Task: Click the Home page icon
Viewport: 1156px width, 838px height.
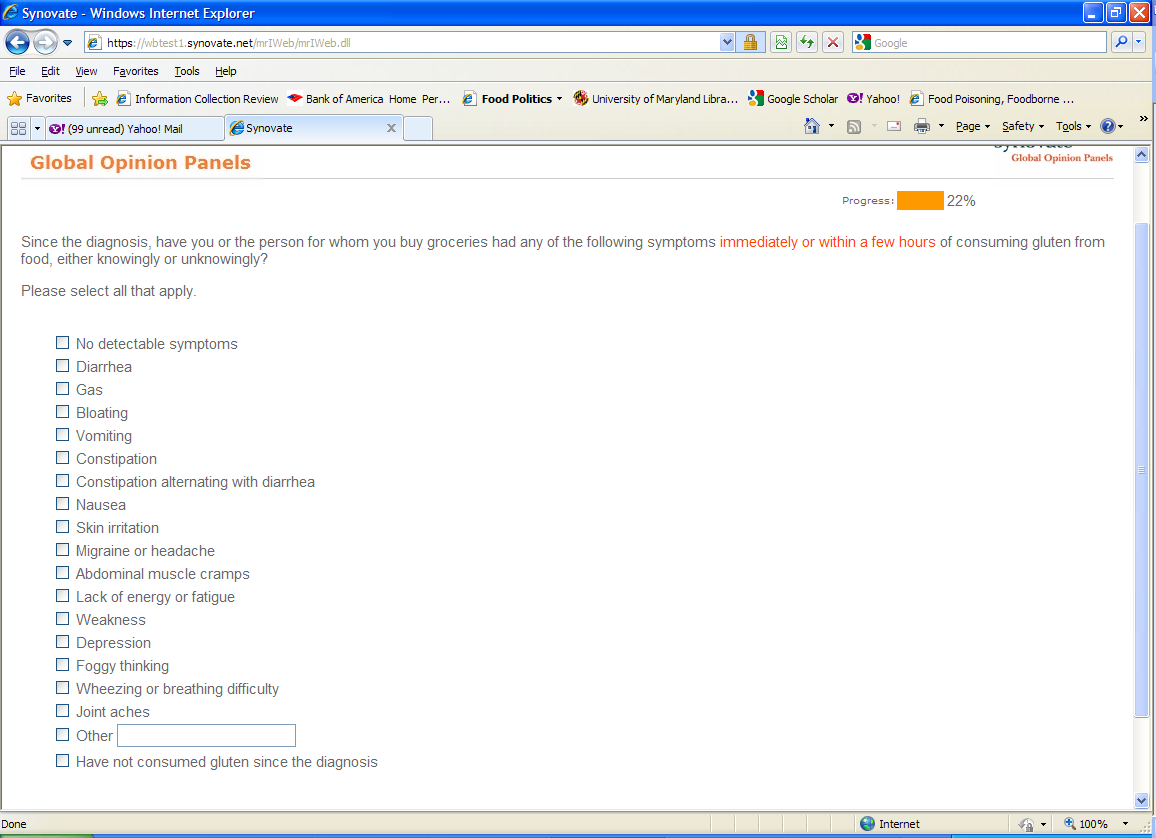Action: click(812, 126)
